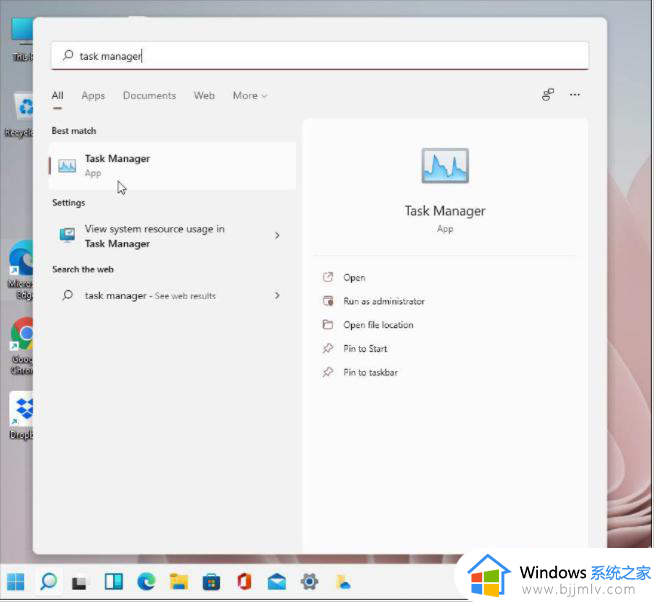Select Recycle Bin desktop icon

[19, 115]
